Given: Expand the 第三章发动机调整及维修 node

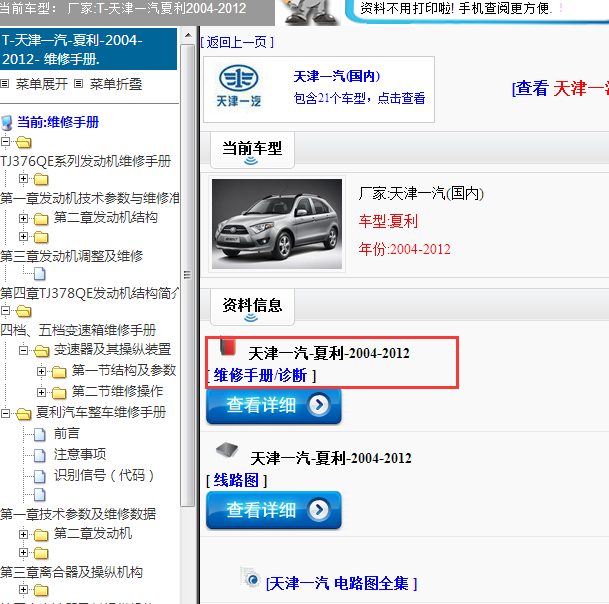Looking at the screenshot, I should point(23,236).
